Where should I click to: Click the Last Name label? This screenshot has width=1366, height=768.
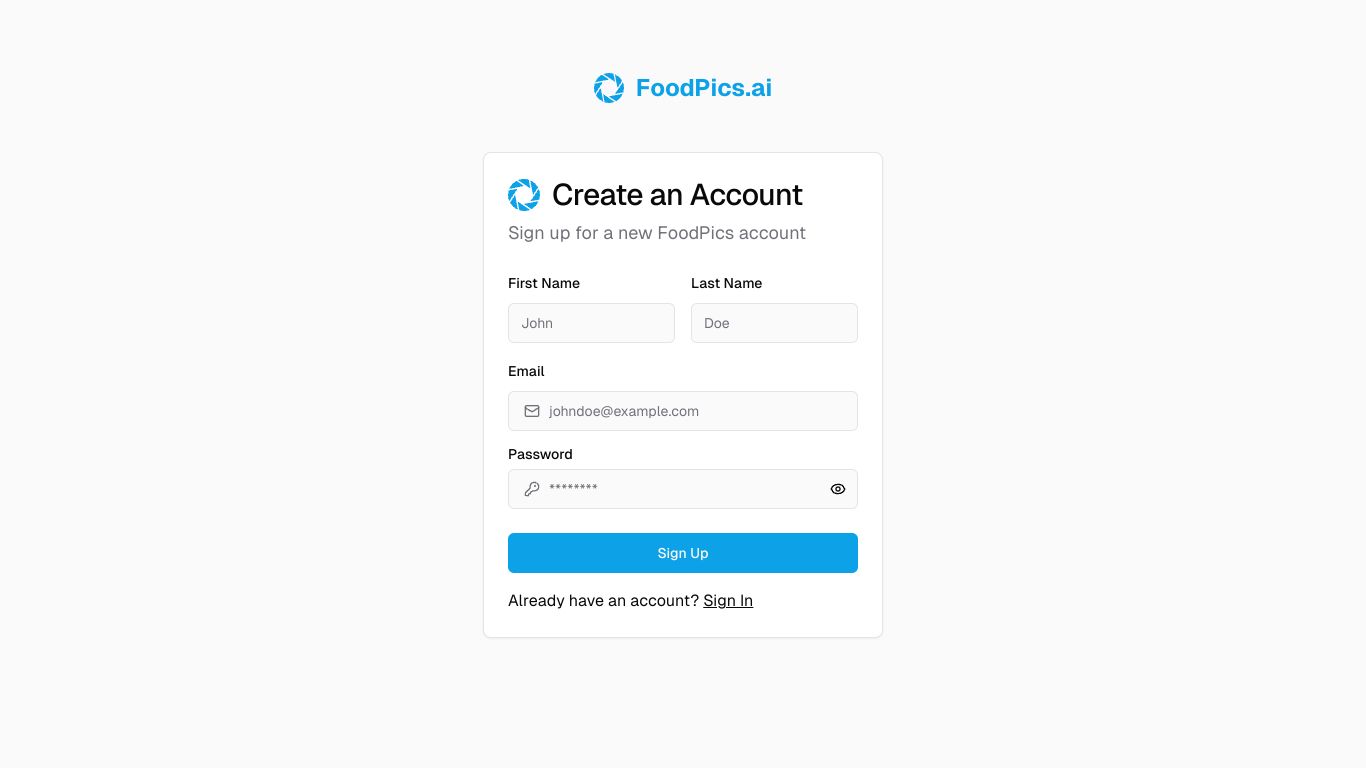coord(727,283)
